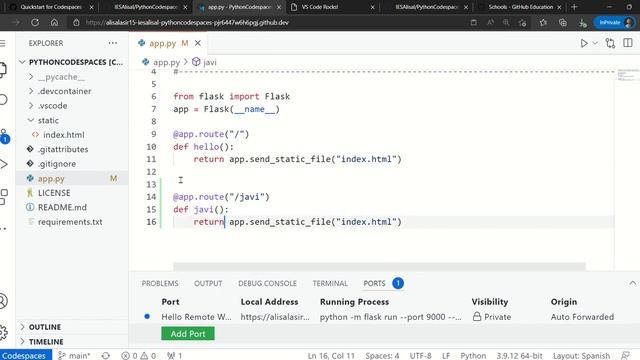Show additional views ellipsis in activity bar
The height and width of the screenshot is (360, 640).
[x=3, y=228]
